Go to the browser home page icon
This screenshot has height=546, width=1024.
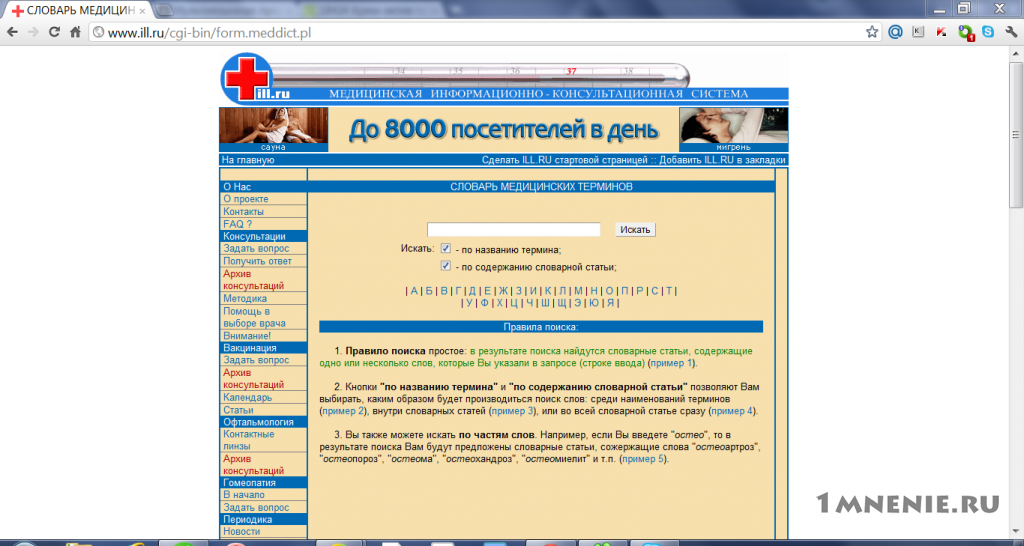[x=75, y=32]
